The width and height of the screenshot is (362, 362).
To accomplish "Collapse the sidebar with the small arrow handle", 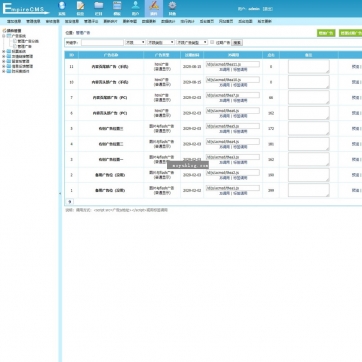I will (x=60, y=193).
